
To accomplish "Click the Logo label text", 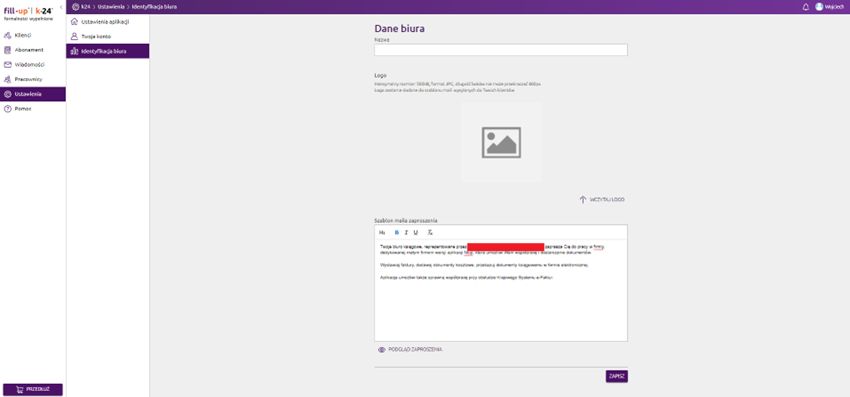I will (x=380, y=75).
